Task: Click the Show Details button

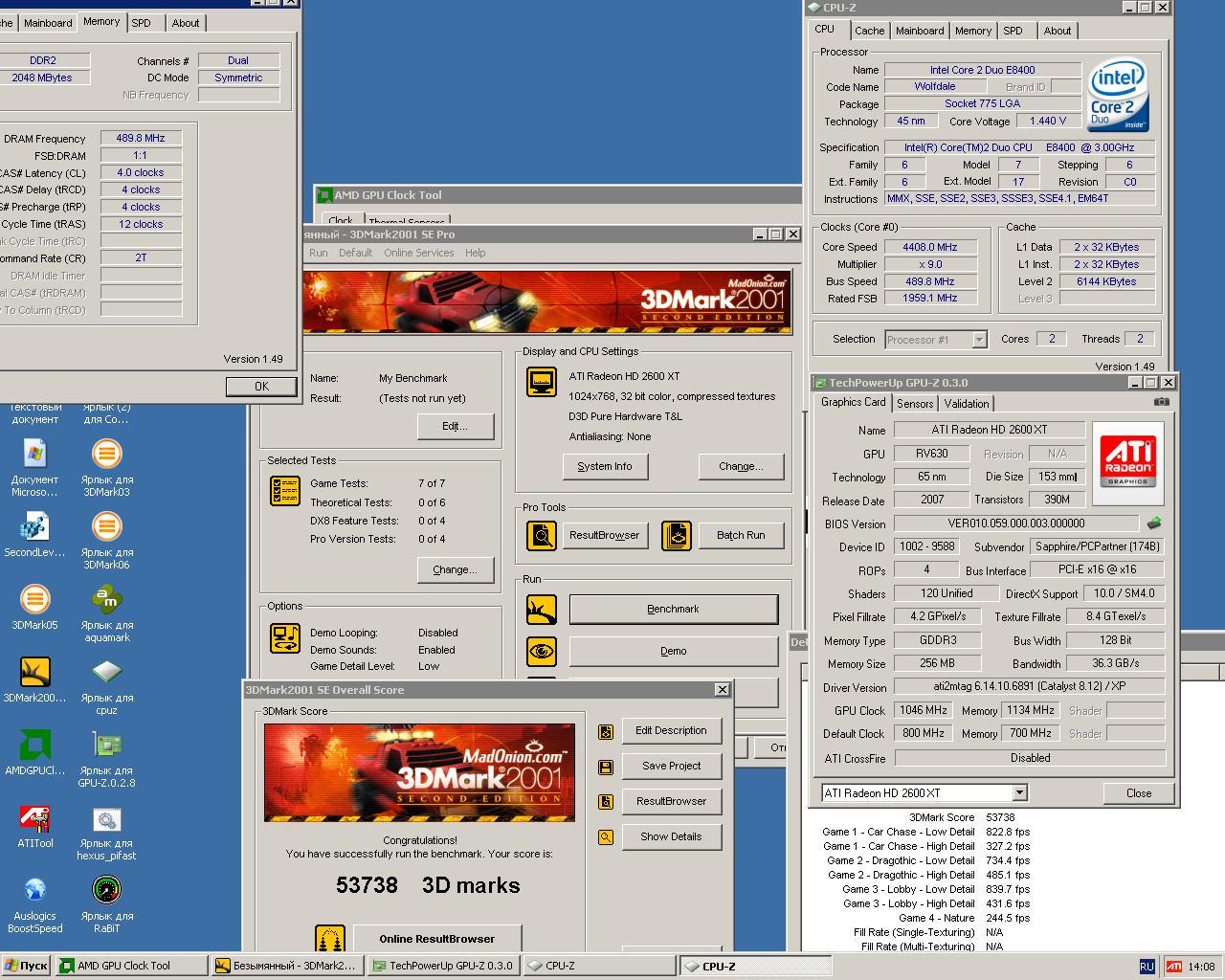Action: (671, 836)
